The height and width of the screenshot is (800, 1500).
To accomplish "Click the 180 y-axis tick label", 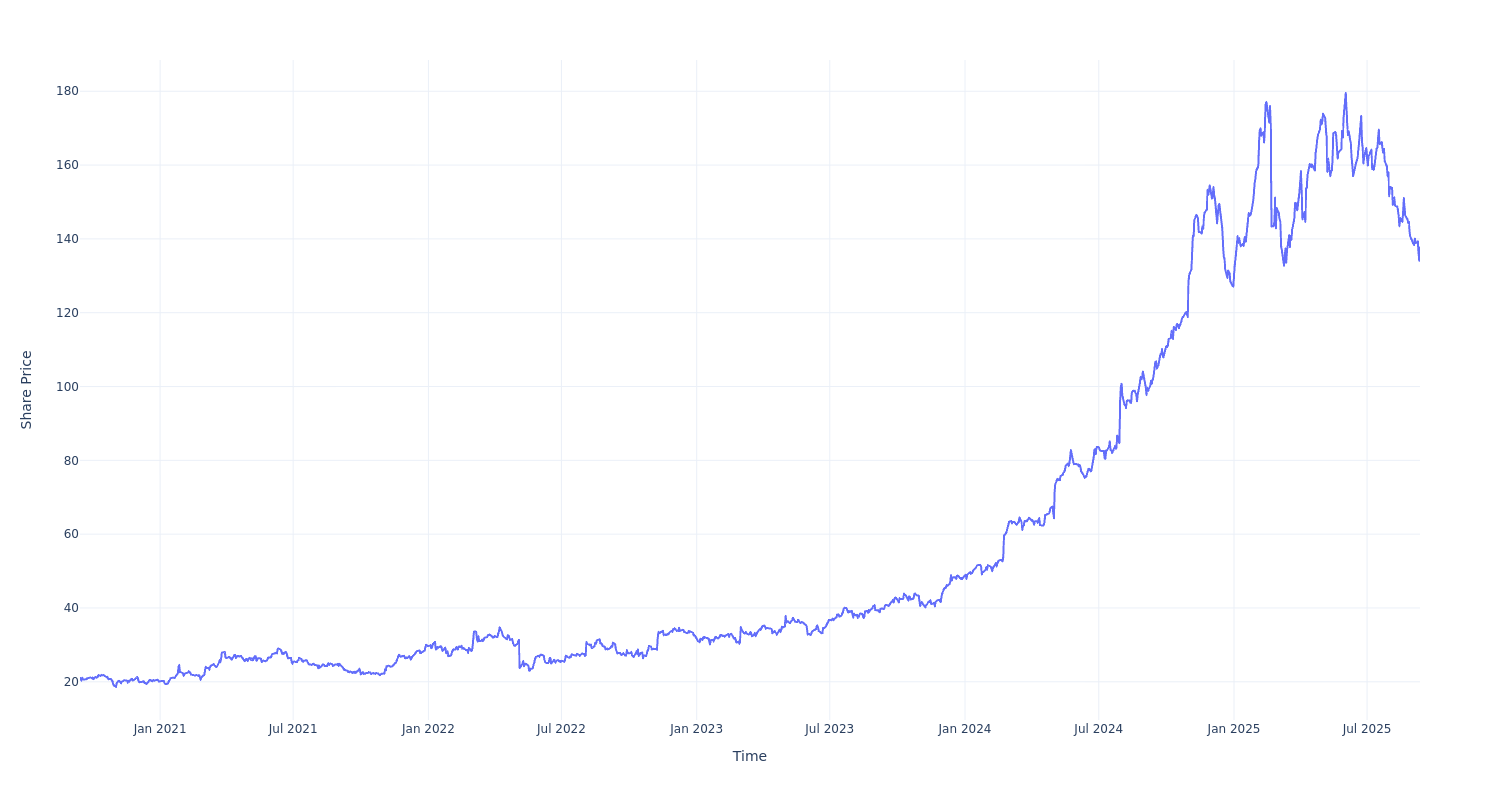I will tap(67, 91).
